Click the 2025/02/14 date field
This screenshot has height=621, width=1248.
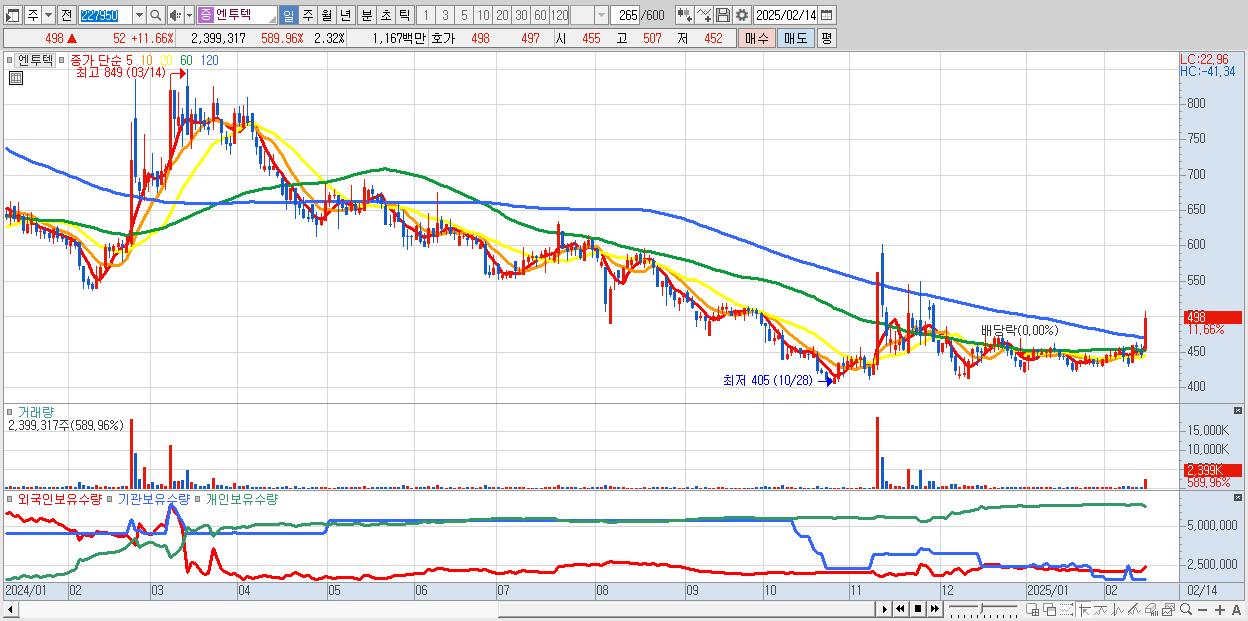[785, 15]
